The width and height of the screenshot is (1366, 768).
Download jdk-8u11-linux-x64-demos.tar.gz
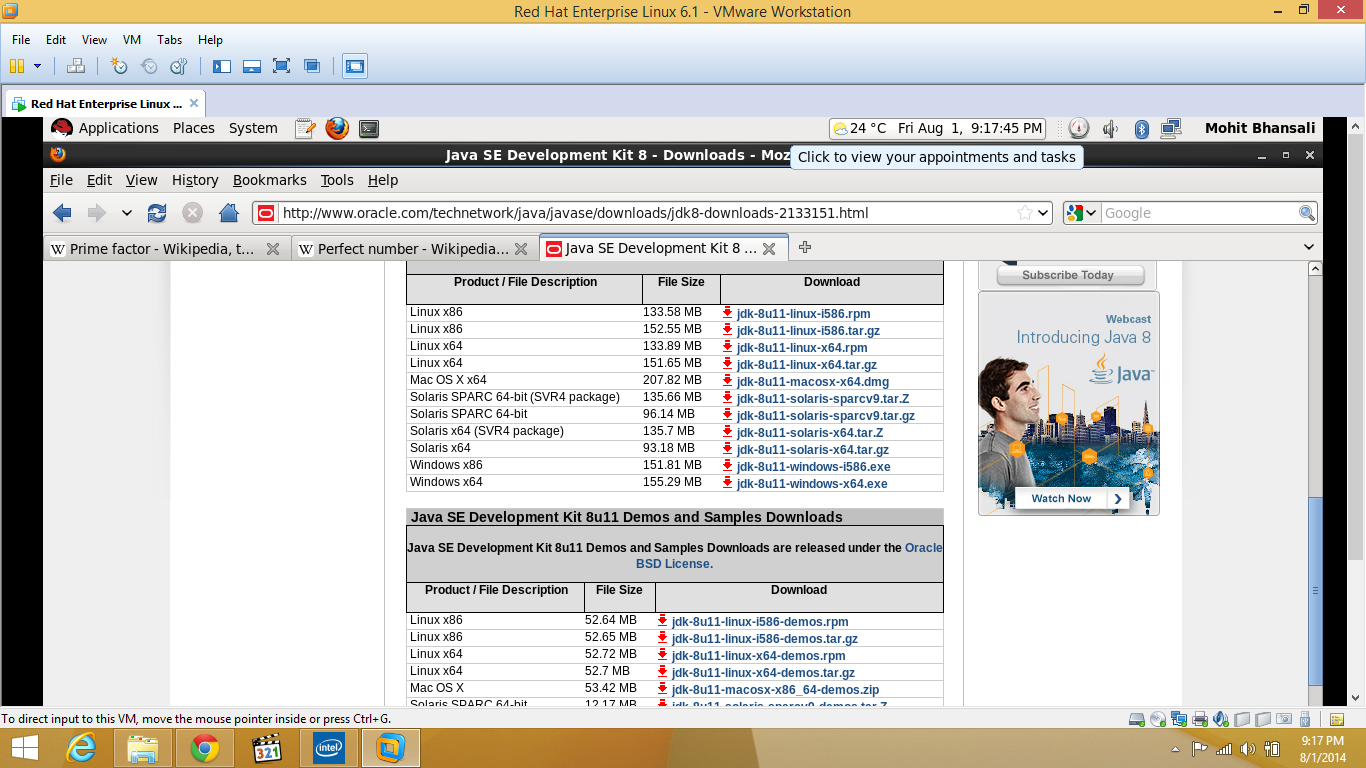[x=763, y=672]
